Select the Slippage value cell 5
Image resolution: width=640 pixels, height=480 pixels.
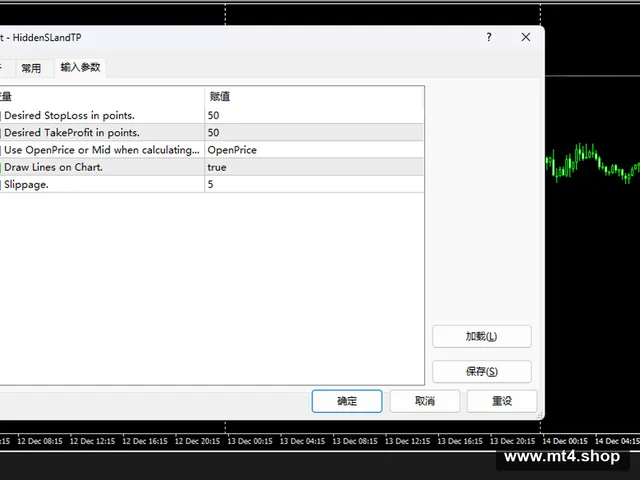tap(313, 184)
